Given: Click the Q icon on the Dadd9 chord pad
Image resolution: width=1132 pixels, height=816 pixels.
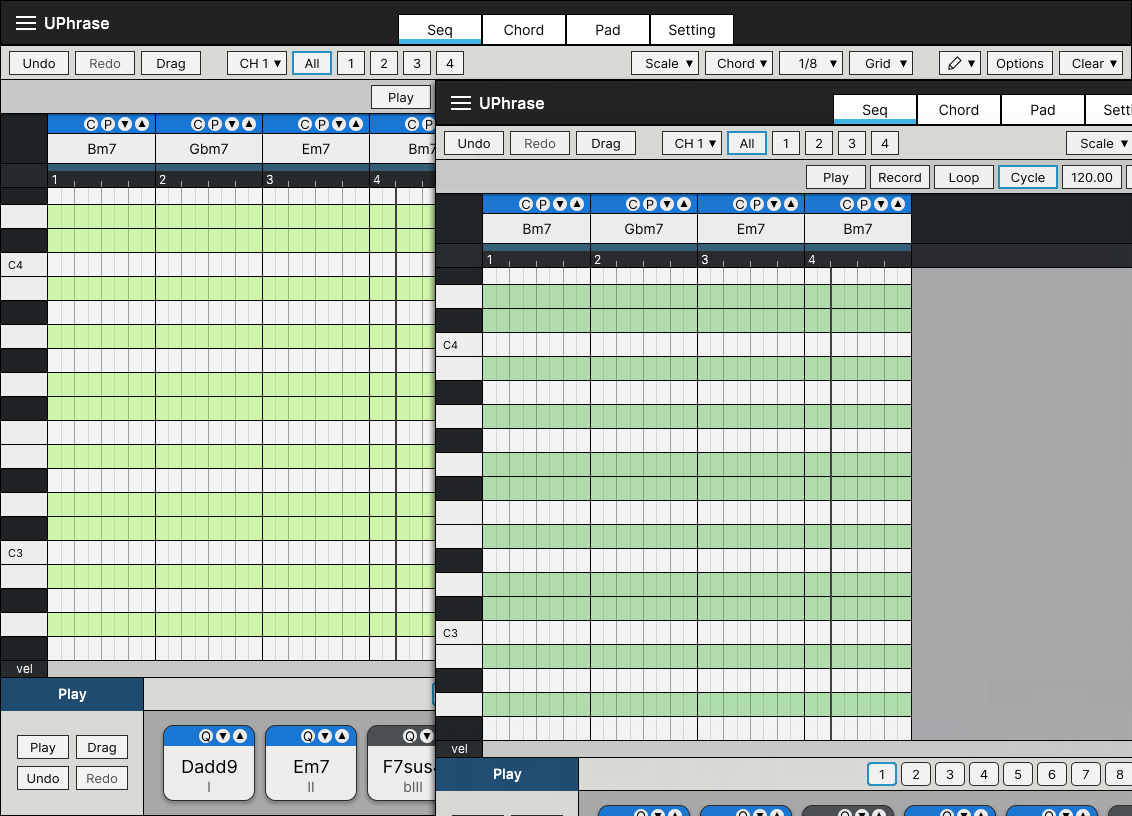Looking at the screenshot, I should click(206, 736).
